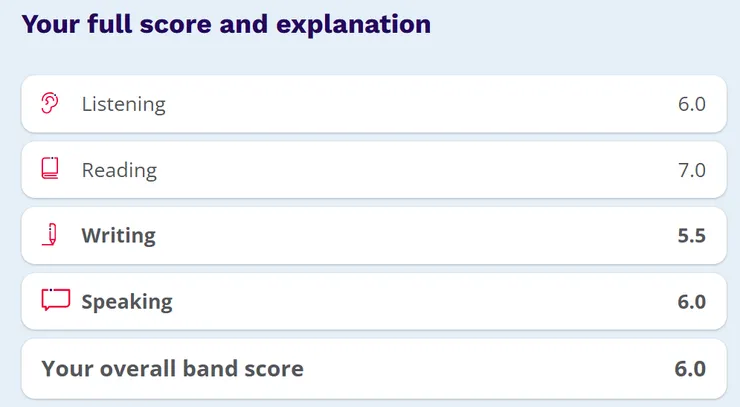The width and height of the screenshot is (740, 407).
Task: Select the Reading label text
Action: click(x=119, y=170)
